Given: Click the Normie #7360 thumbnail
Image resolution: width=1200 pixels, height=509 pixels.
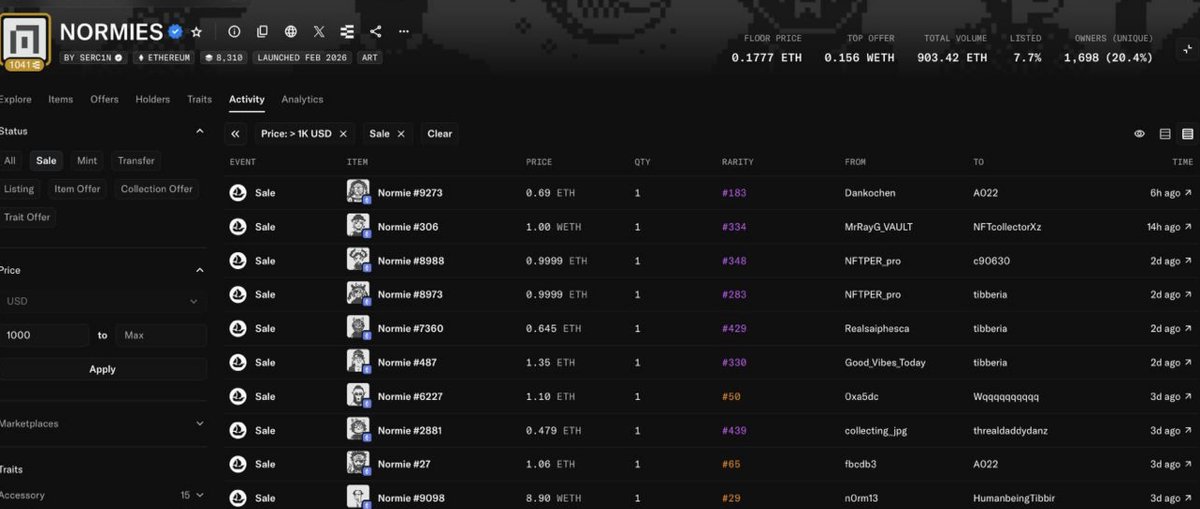Looking at the screenshot, I should pyautogui.click(x=358, y=328).
